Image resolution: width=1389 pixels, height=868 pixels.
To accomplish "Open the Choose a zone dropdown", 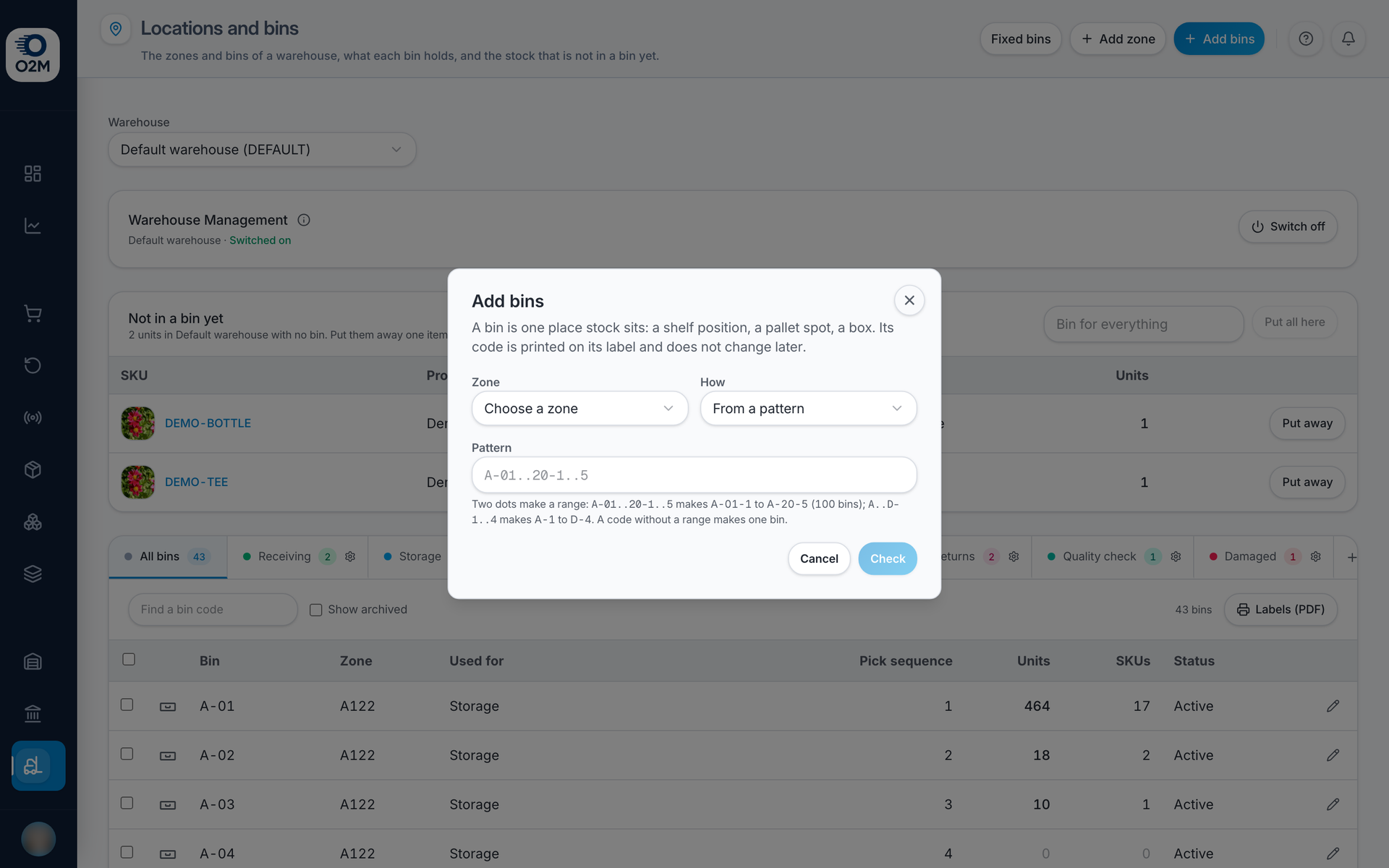I will tap(579, 409).
